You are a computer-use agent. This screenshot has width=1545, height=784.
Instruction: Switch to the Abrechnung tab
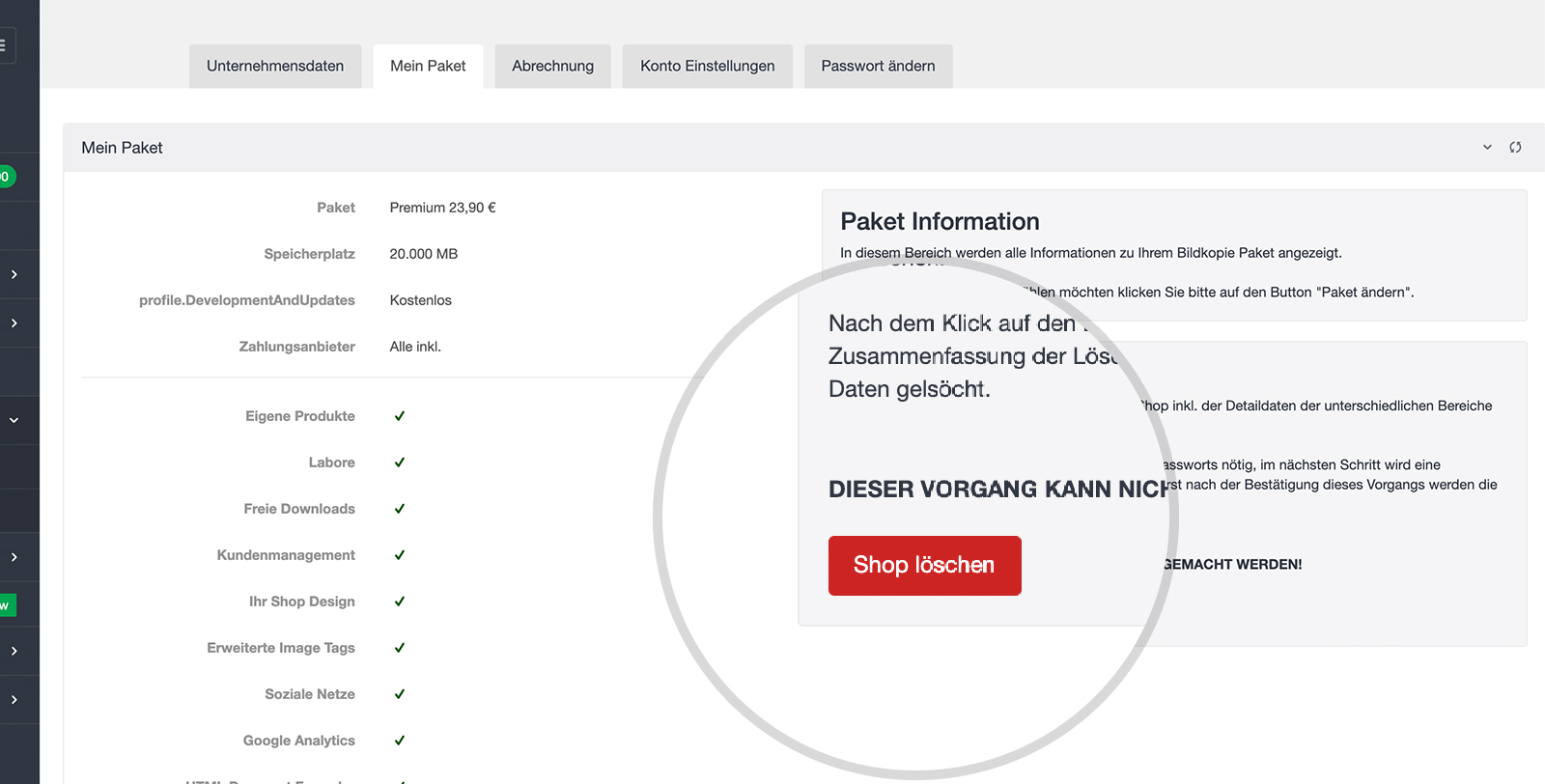tap(552, 66)
